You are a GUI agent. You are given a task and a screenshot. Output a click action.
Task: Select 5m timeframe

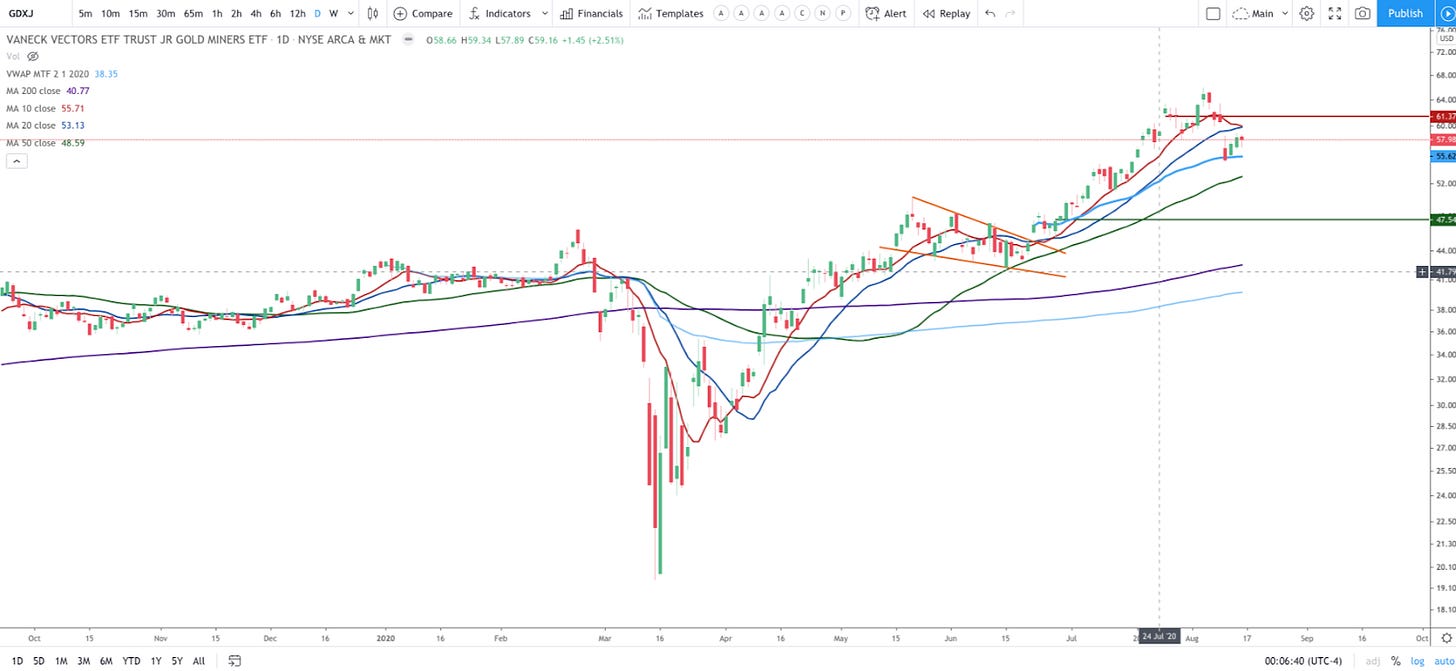click(86, 13)
